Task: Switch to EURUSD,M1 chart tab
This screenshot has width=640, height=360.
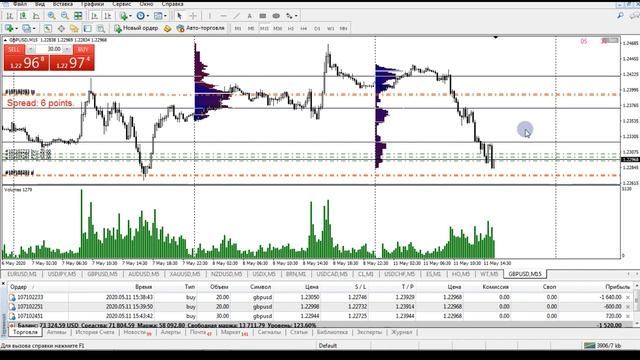Action: tap(22, 274)
